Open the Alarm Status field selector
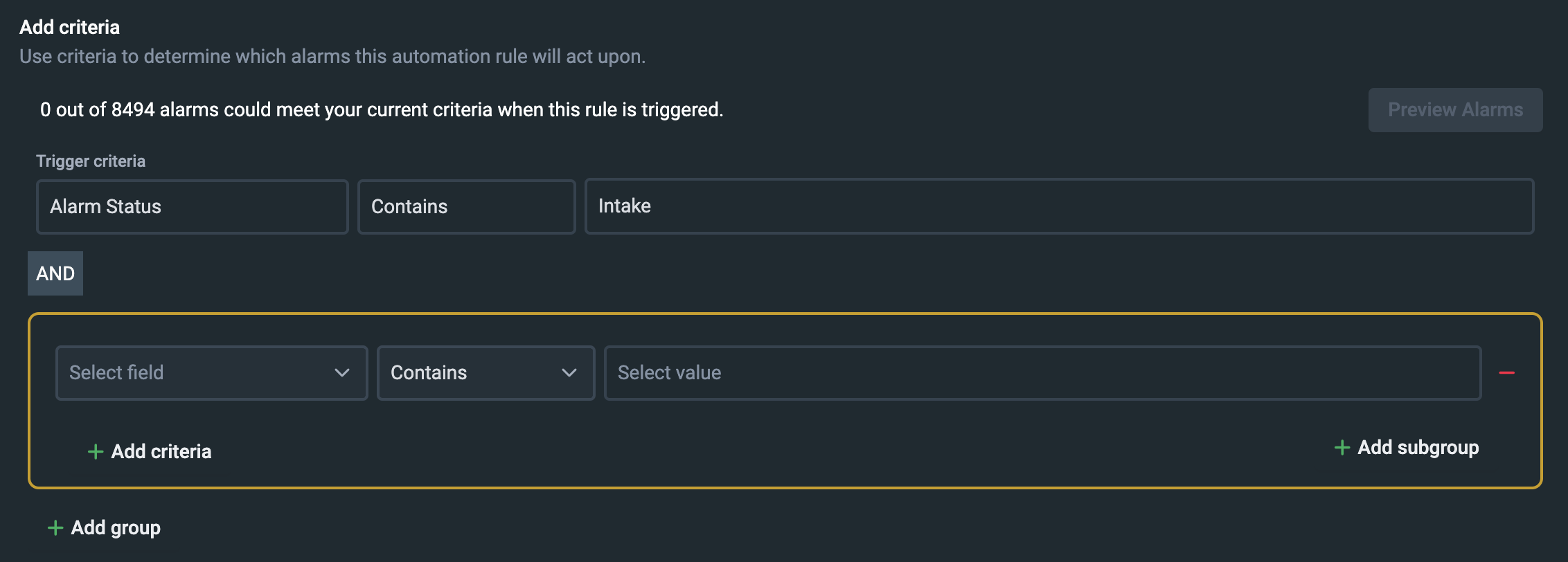 tap(192, 206)
